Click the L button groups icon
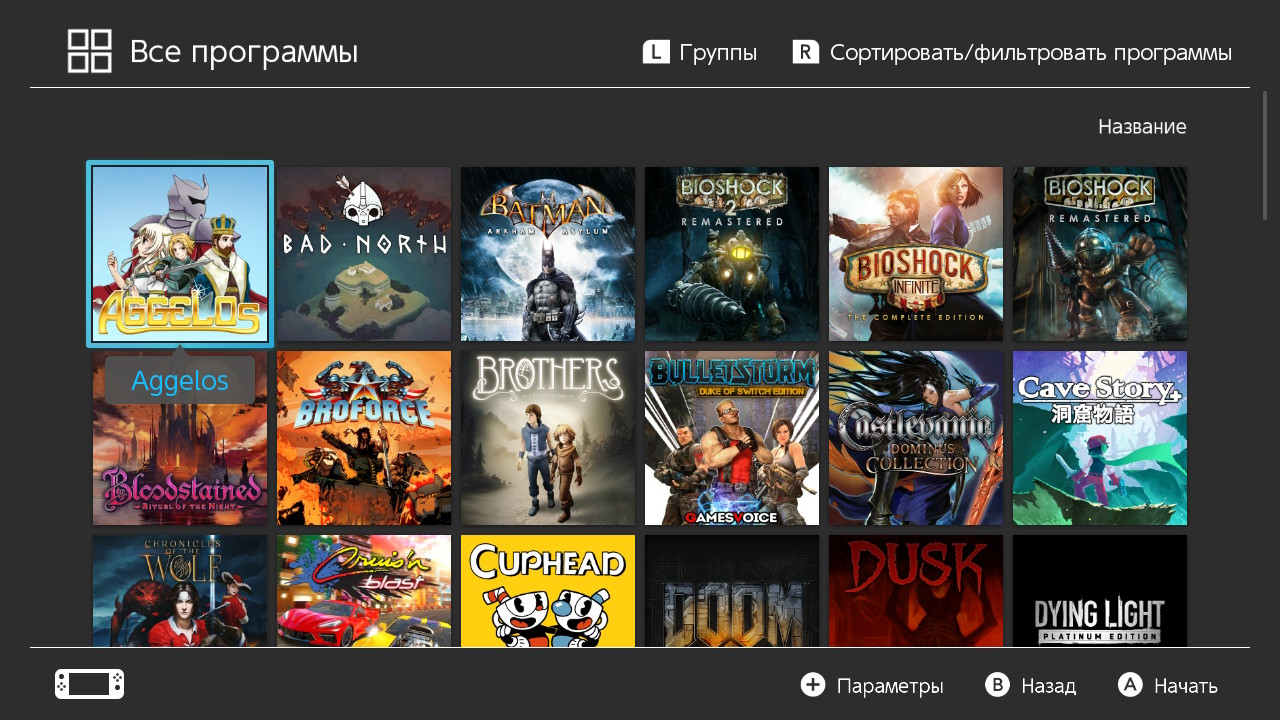The height and width of the screenshot is (720, 1280). point(656,52)
